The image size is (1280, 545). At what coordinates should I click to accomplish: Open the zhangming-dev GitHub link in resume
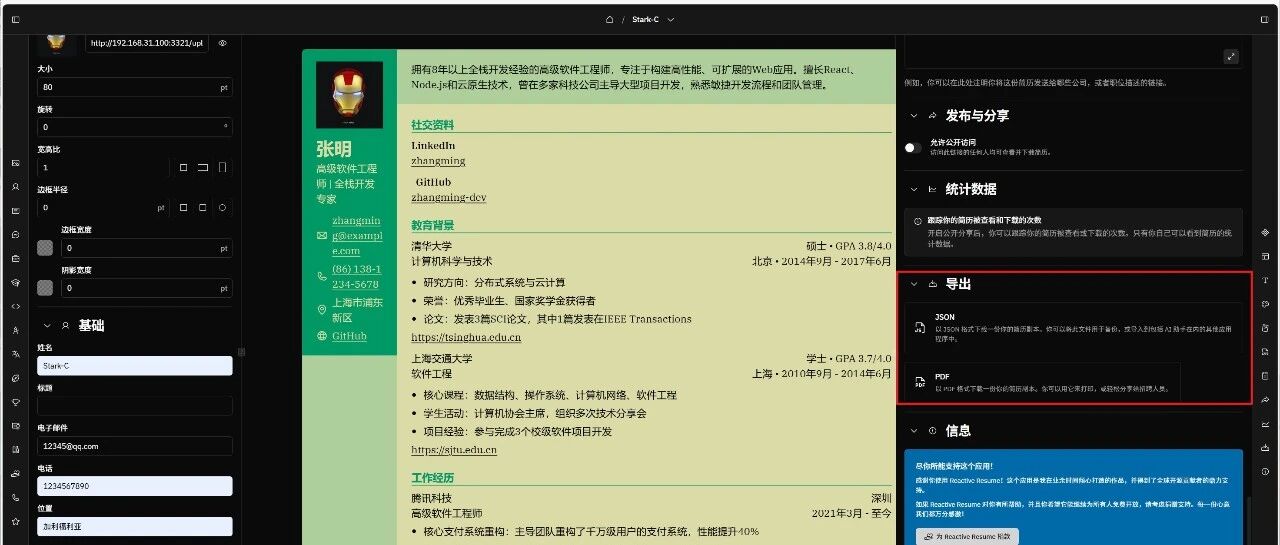click(x=448, y=197)
